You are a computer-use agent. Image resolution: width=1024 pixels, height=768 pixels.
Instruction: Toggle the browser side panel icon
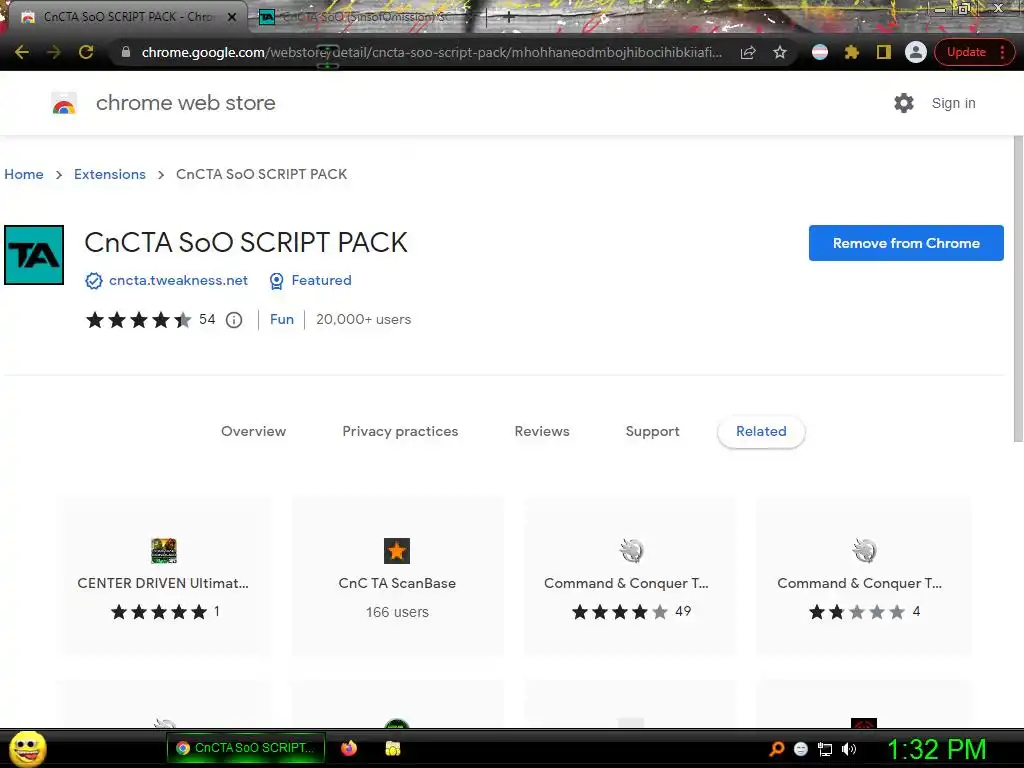(x=884, y=52)
